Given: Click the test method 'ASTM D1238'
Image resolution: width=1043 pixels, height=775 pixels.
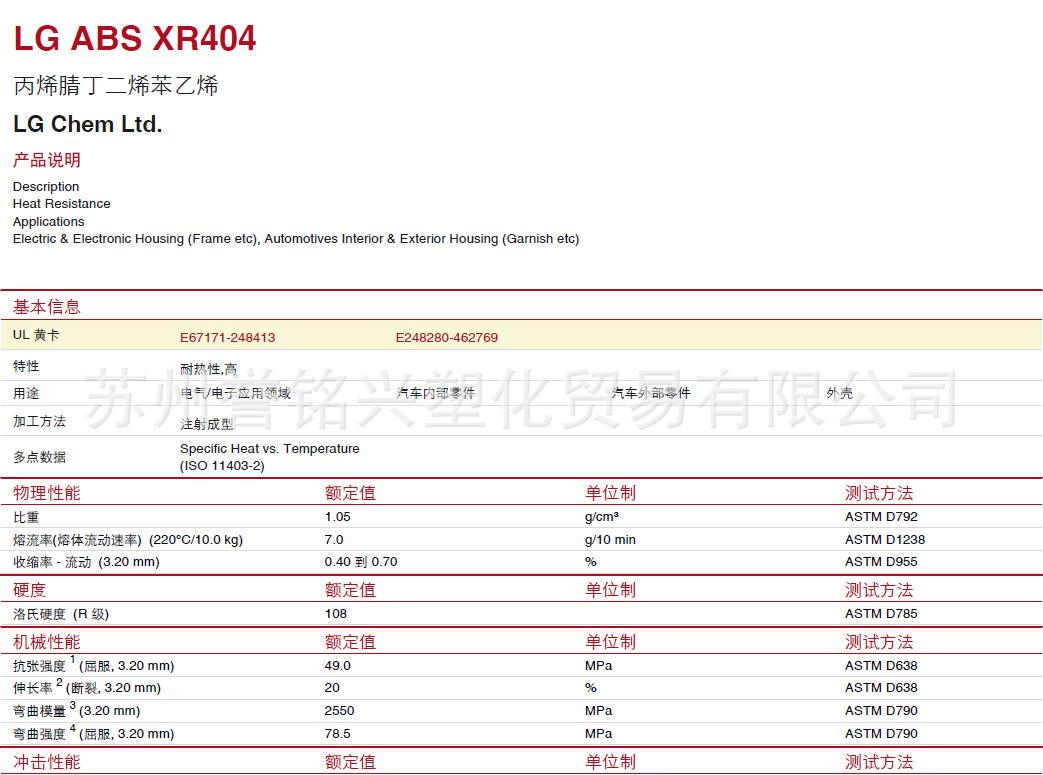Looking at the screenshot, I should (885, 540).
